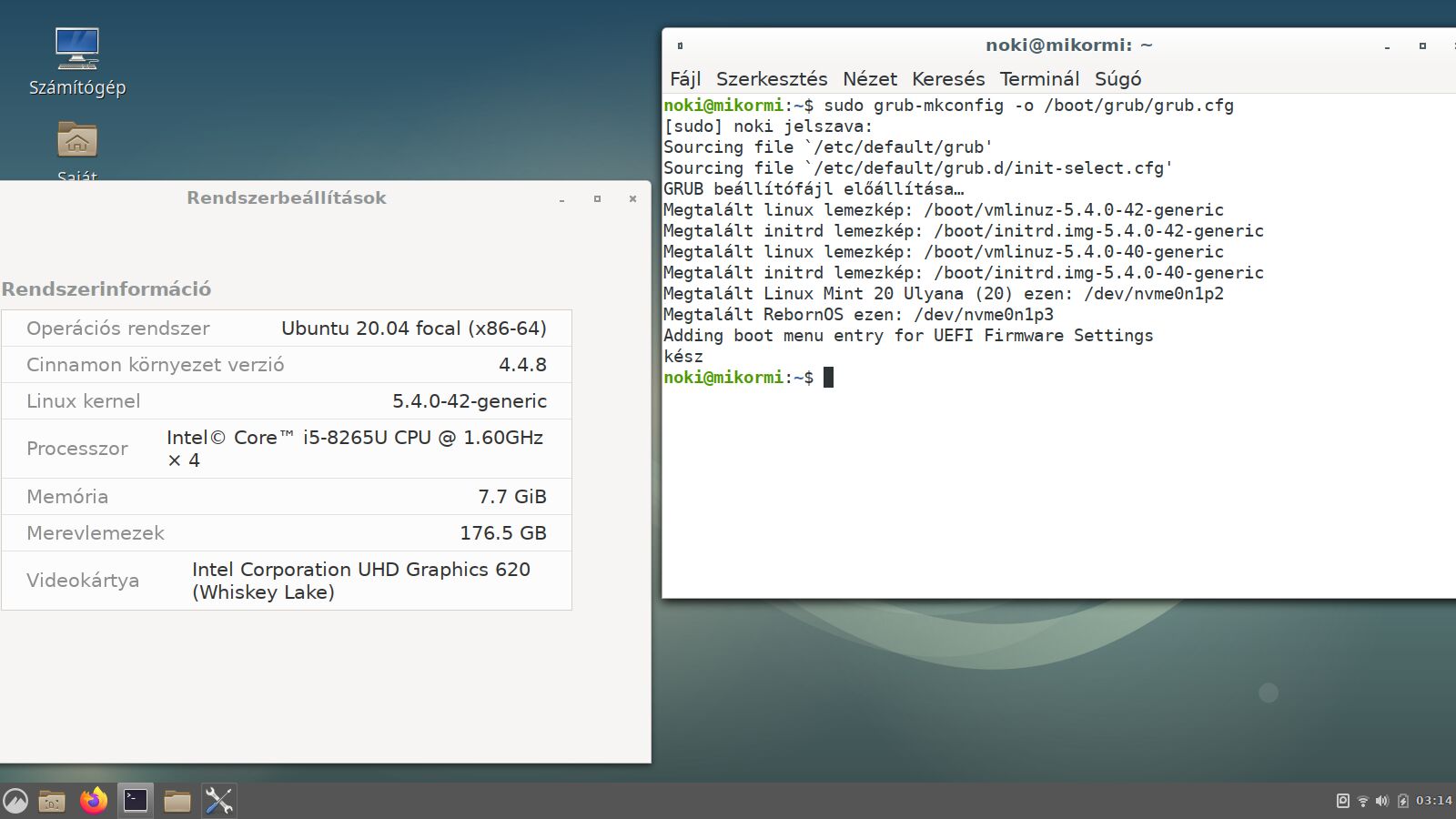This screenshot has width=1456, height=819.
Task: Open the Nézet menu in terminal
Action: pos(870,79)
